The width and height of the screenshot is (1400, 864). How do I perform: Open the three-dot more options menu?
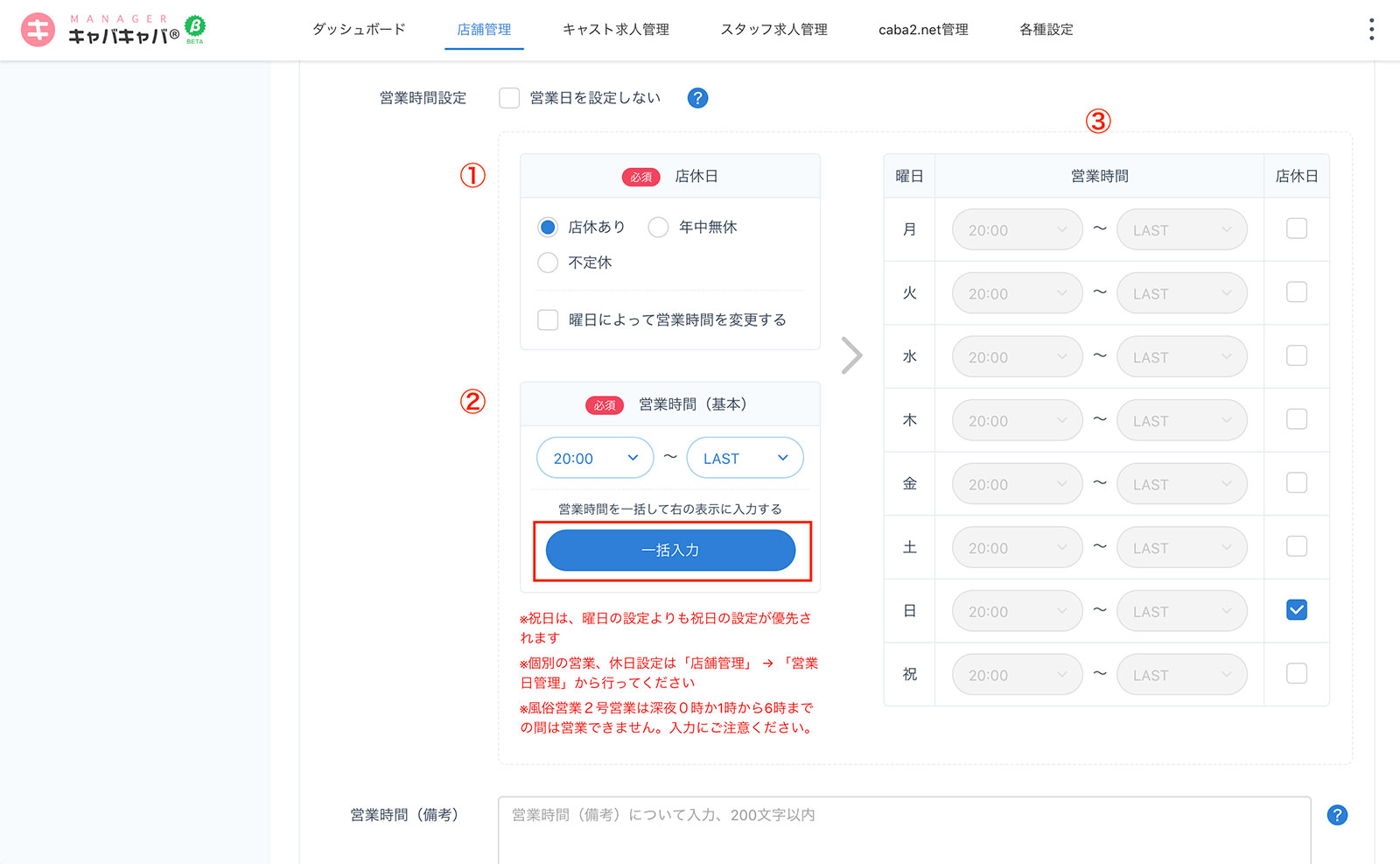pyautogui.click(x=1371, y=30)
